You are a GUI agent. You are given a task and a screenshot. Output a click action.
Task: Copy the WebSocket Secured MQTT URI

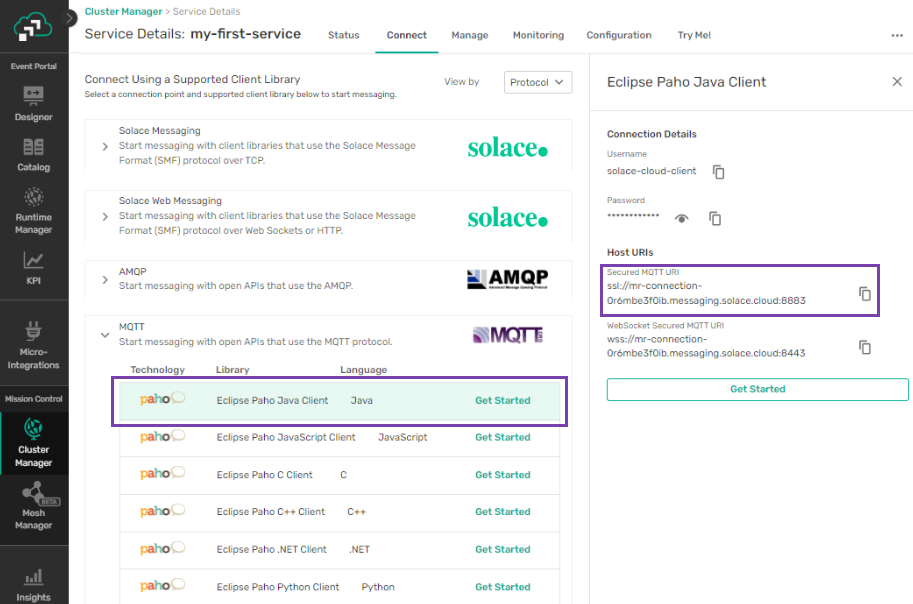[x=865, y=347]
